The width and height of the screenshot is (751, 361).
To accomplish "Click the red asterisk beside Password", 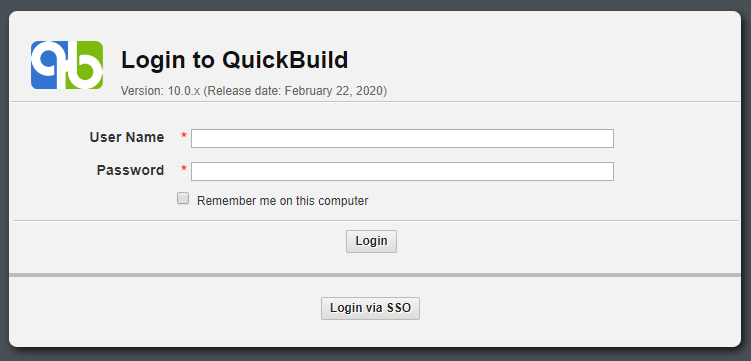I will [x=184, y=169].
